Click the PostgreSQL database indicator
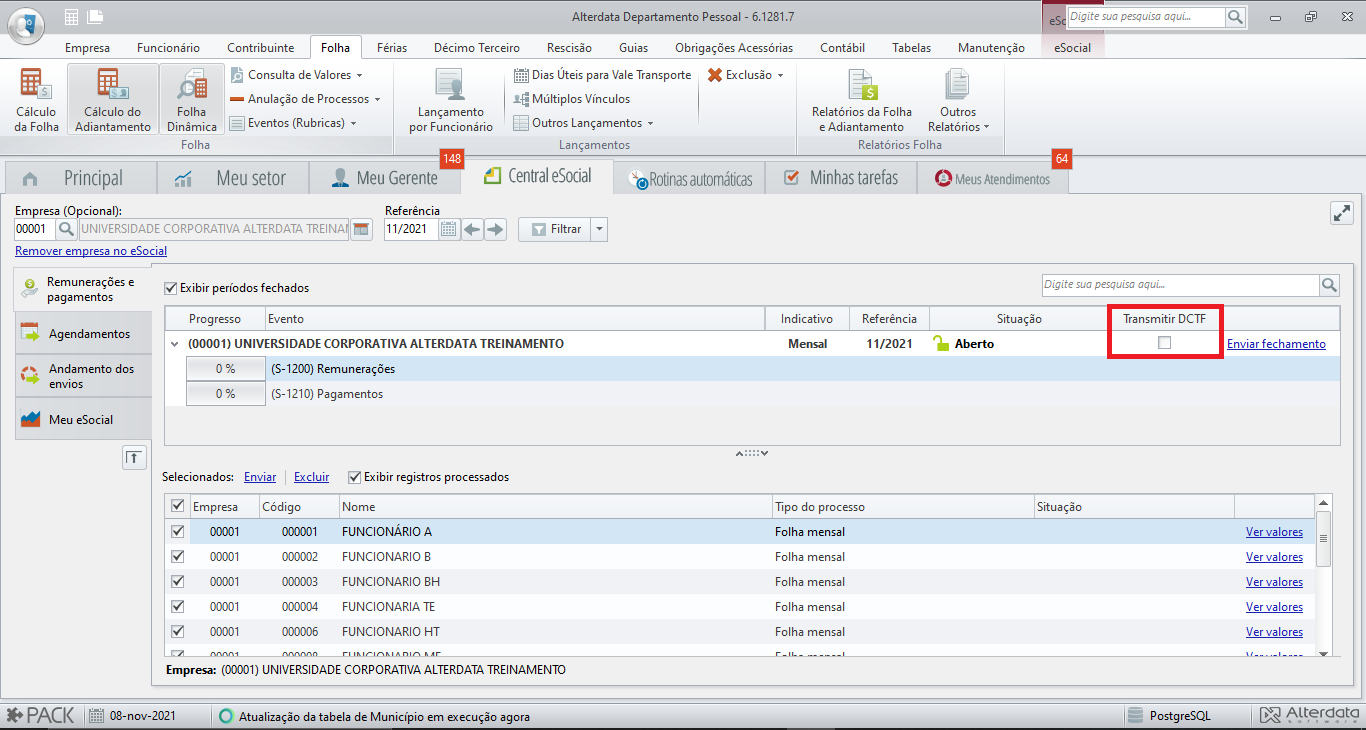 pos(1169,716)
